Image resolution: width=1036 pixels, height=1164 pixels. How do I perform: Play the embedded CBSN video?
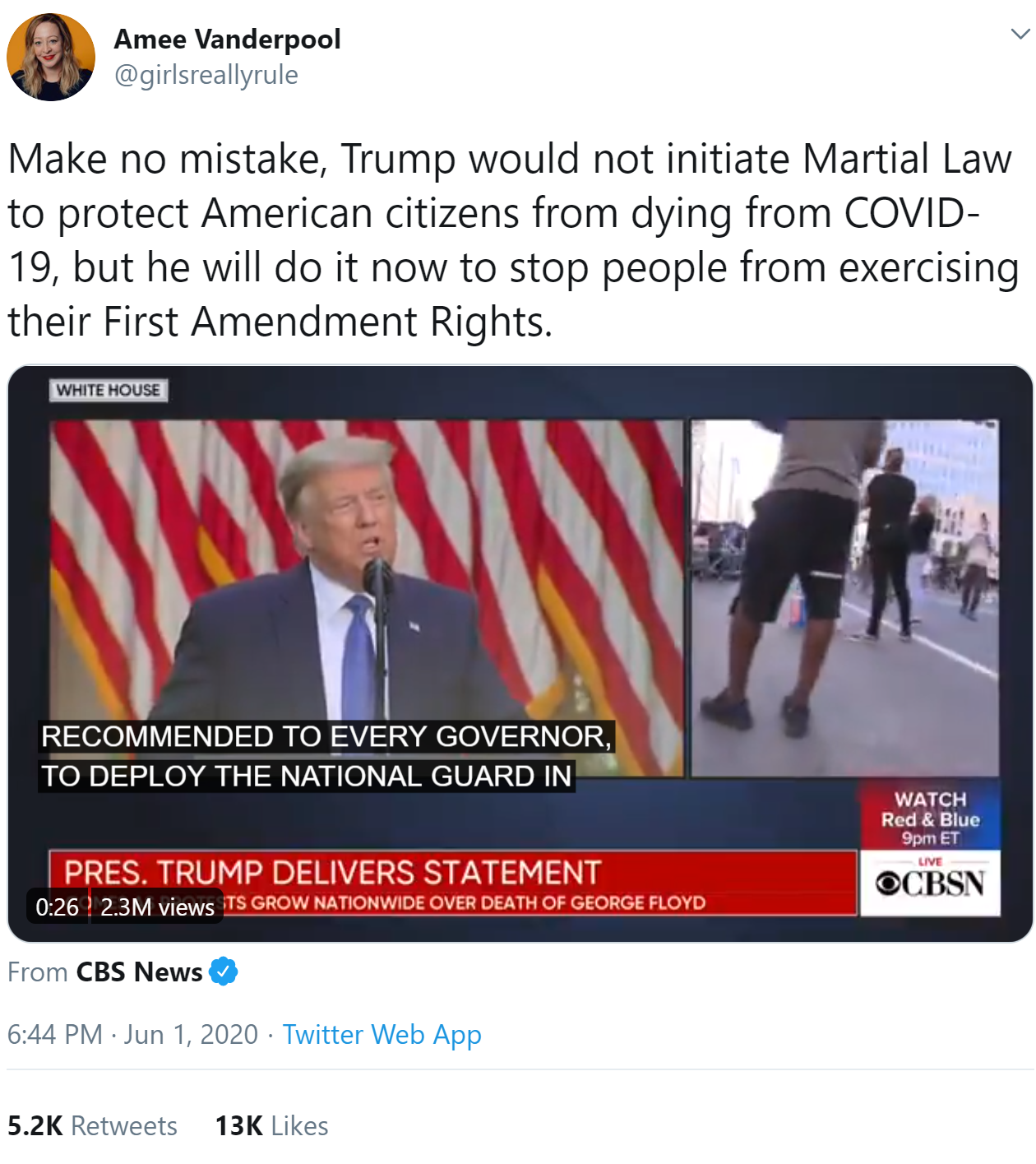[x=520, y=653]
